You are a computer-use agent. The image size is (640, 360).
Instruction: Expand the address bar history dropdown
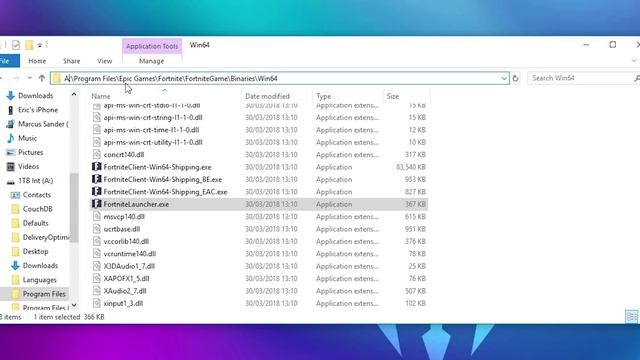coord(504,78)
